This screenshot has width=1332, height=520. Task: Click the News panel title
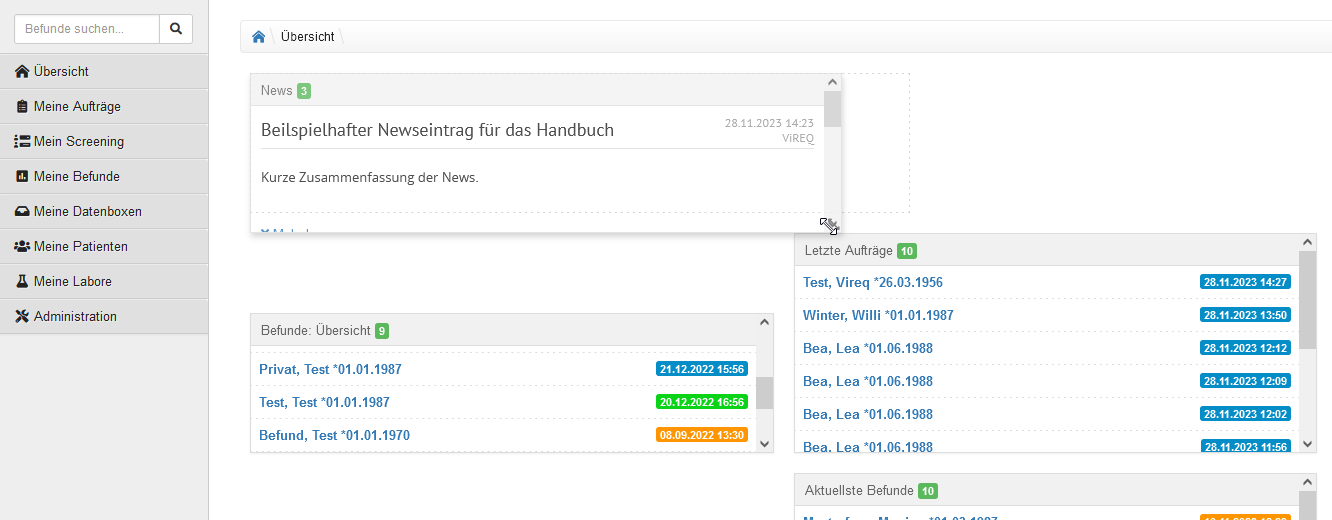pos(276,91)
